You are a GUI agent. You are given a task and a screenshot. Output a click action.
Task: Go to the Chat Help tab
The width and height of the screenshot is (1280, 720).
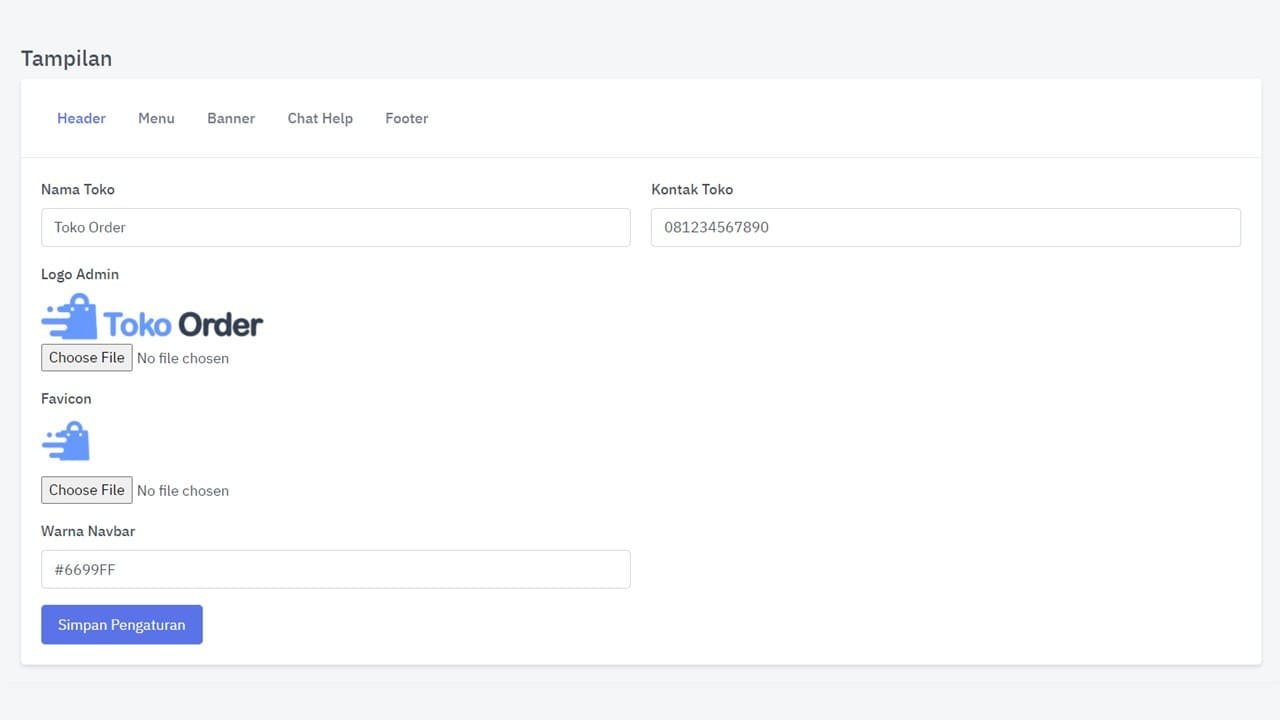(320, 118)
